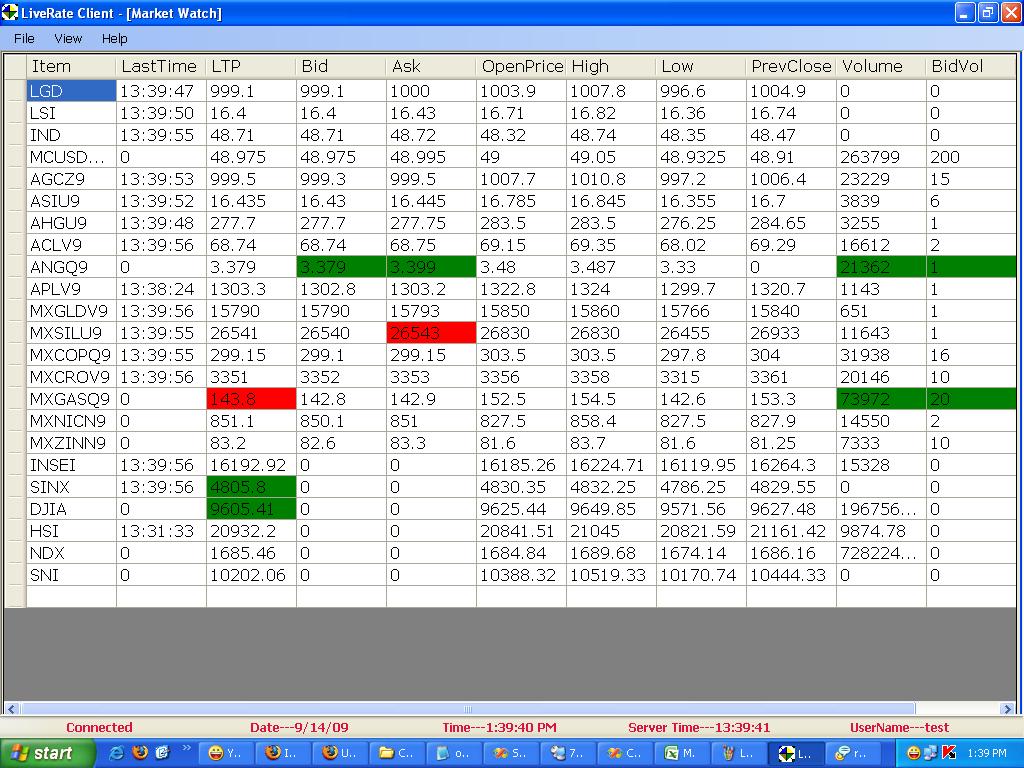Click the Windows Start button
Screen dimensions: 1024x768
47,753
